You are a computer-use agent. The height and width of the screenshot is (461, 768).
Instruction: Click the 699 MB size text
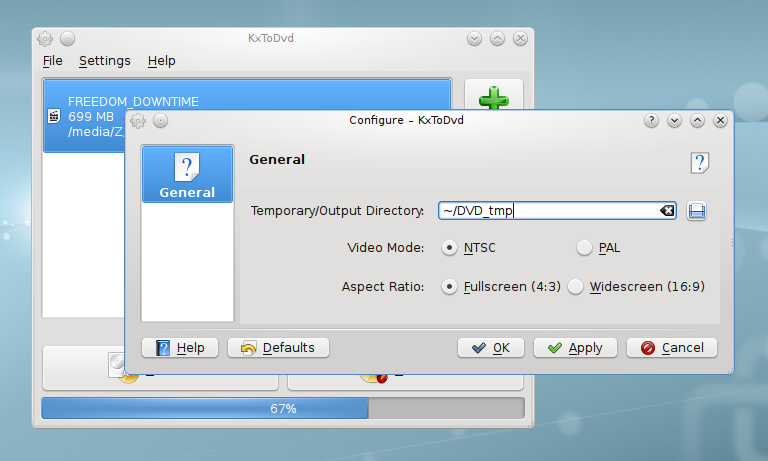(91, 117)
